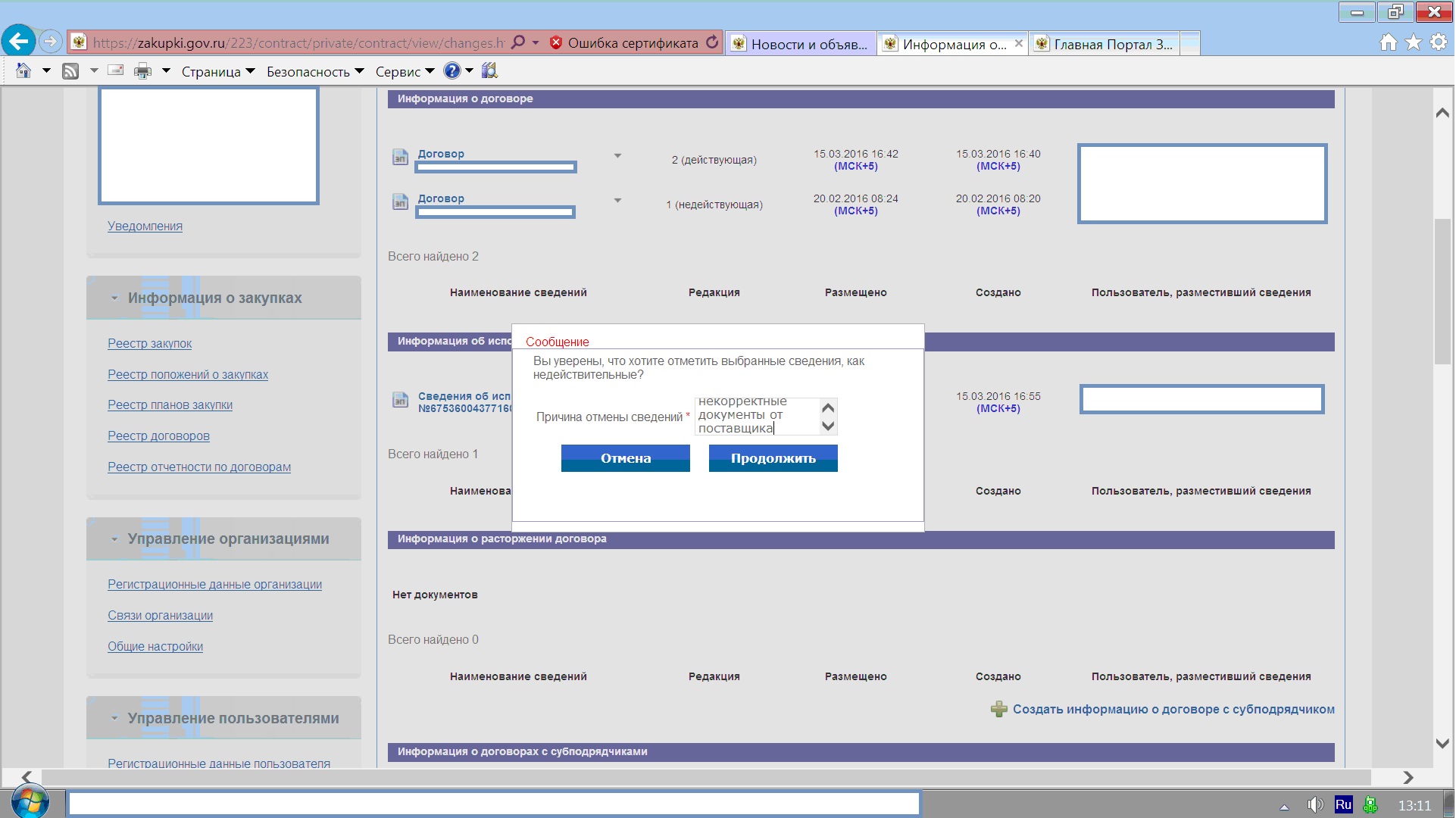
Task: Open the favorites star icon
Action: 1414,42
